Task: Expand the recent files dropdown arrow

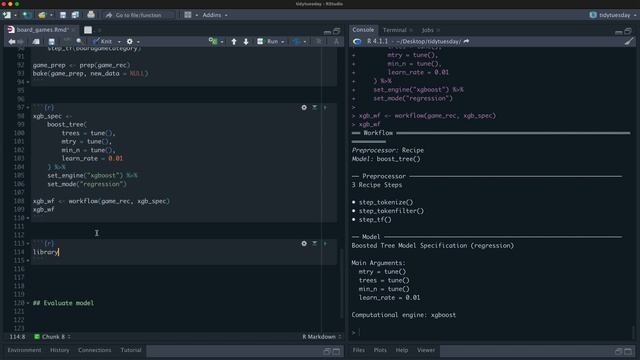Action: 51,16
